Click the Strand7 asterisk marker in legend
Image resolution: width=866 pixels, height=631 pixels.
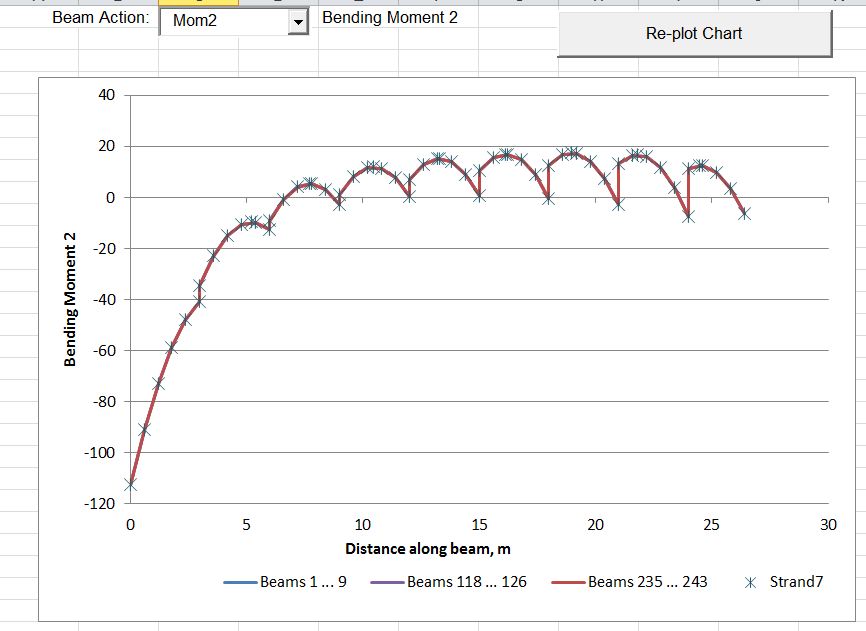[x=750, y=582]
